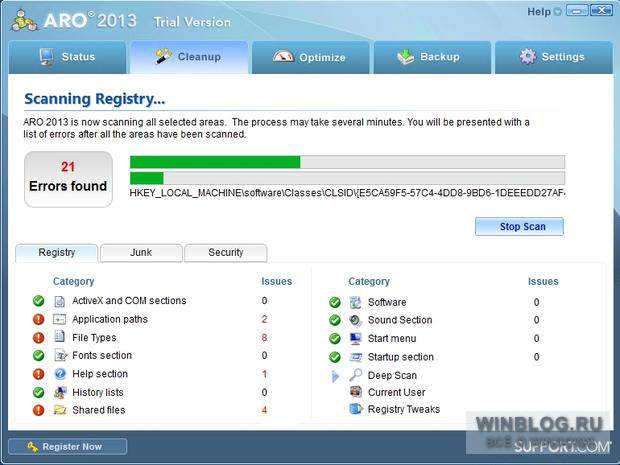Open the Optimize tab
The image size is (620, 465).
(310, 57)
